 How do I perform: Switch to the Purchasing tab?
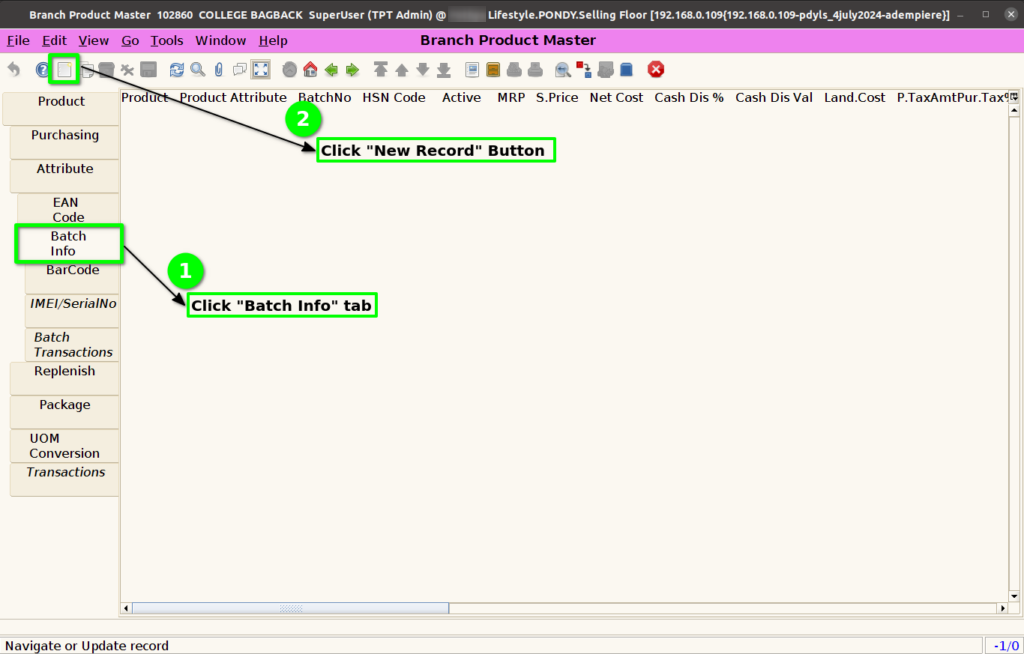pos(65,142)
